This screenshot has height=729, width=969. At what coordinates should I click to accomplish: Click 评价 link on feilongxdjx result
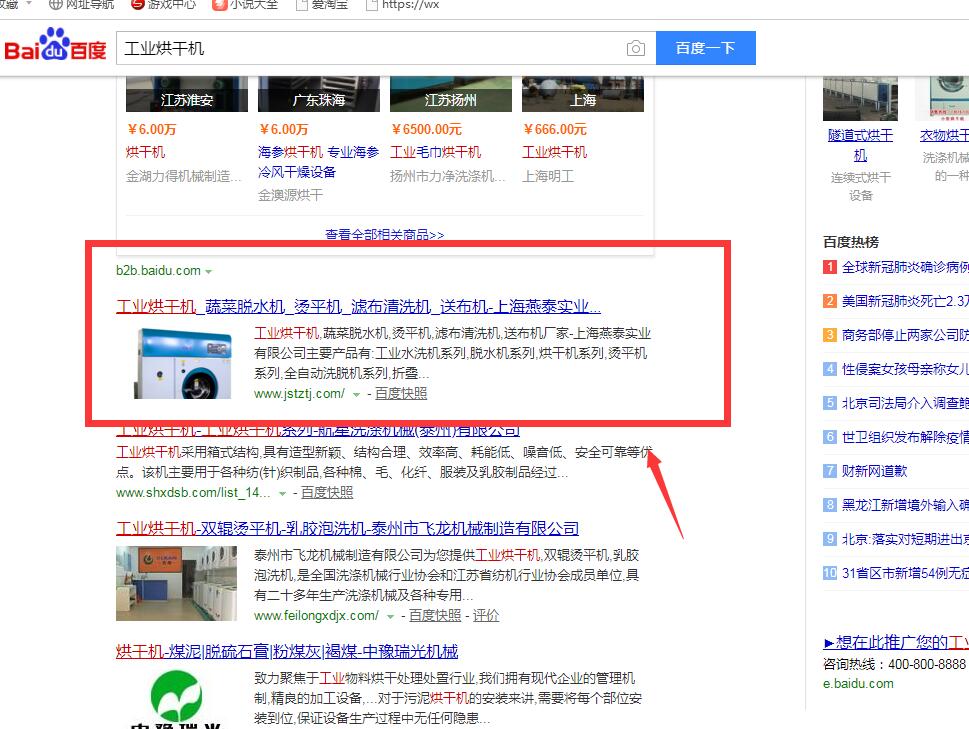point(486,615)
